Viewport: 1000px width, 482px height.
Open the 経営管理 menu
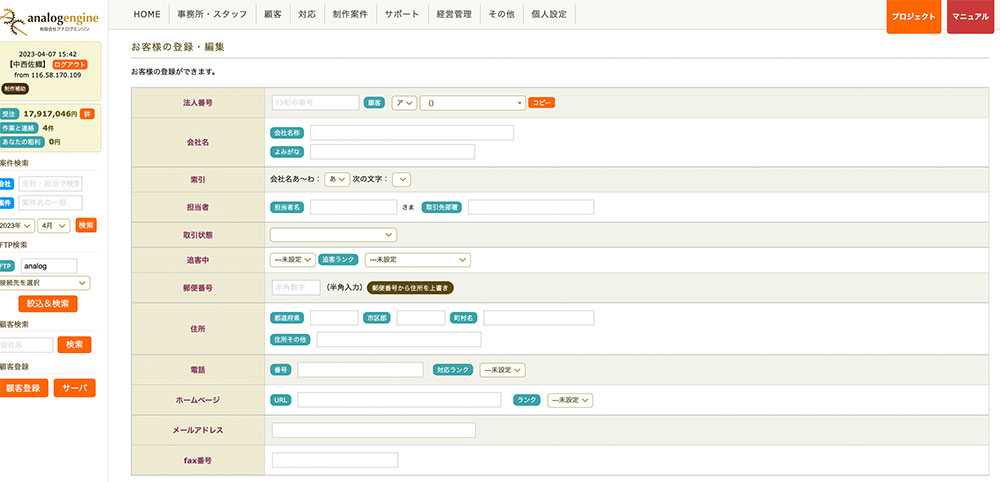454,14
